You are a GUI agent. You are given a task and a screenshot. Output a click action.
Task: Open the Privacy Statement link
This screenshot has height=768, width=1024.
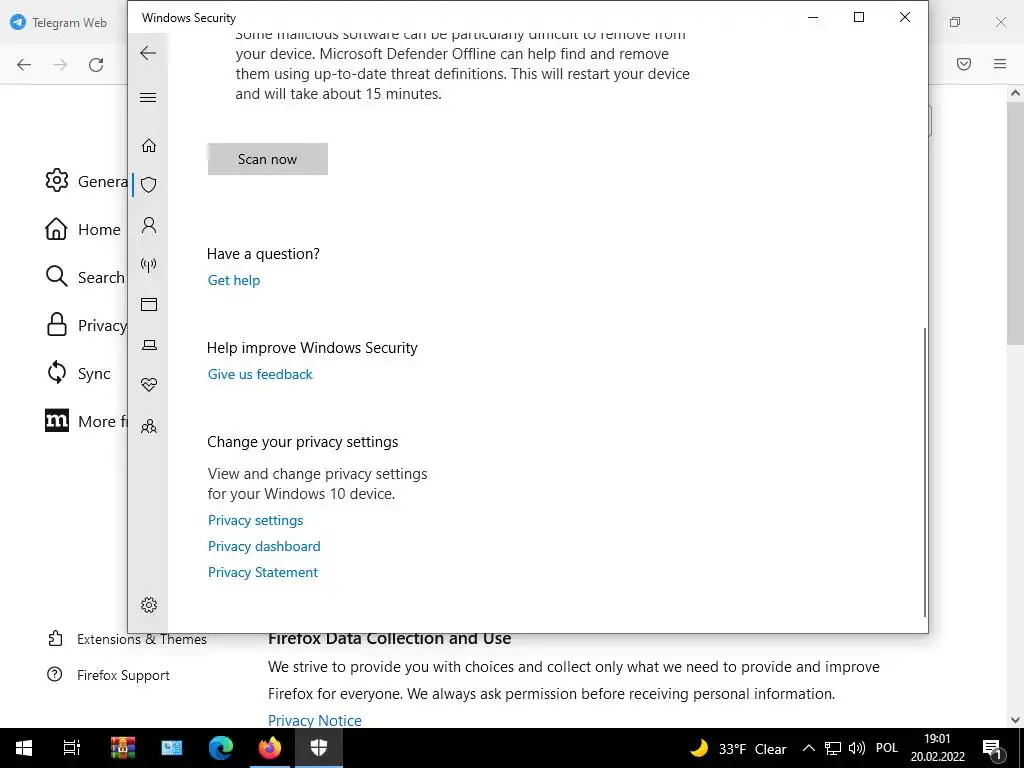coord(263,572)
